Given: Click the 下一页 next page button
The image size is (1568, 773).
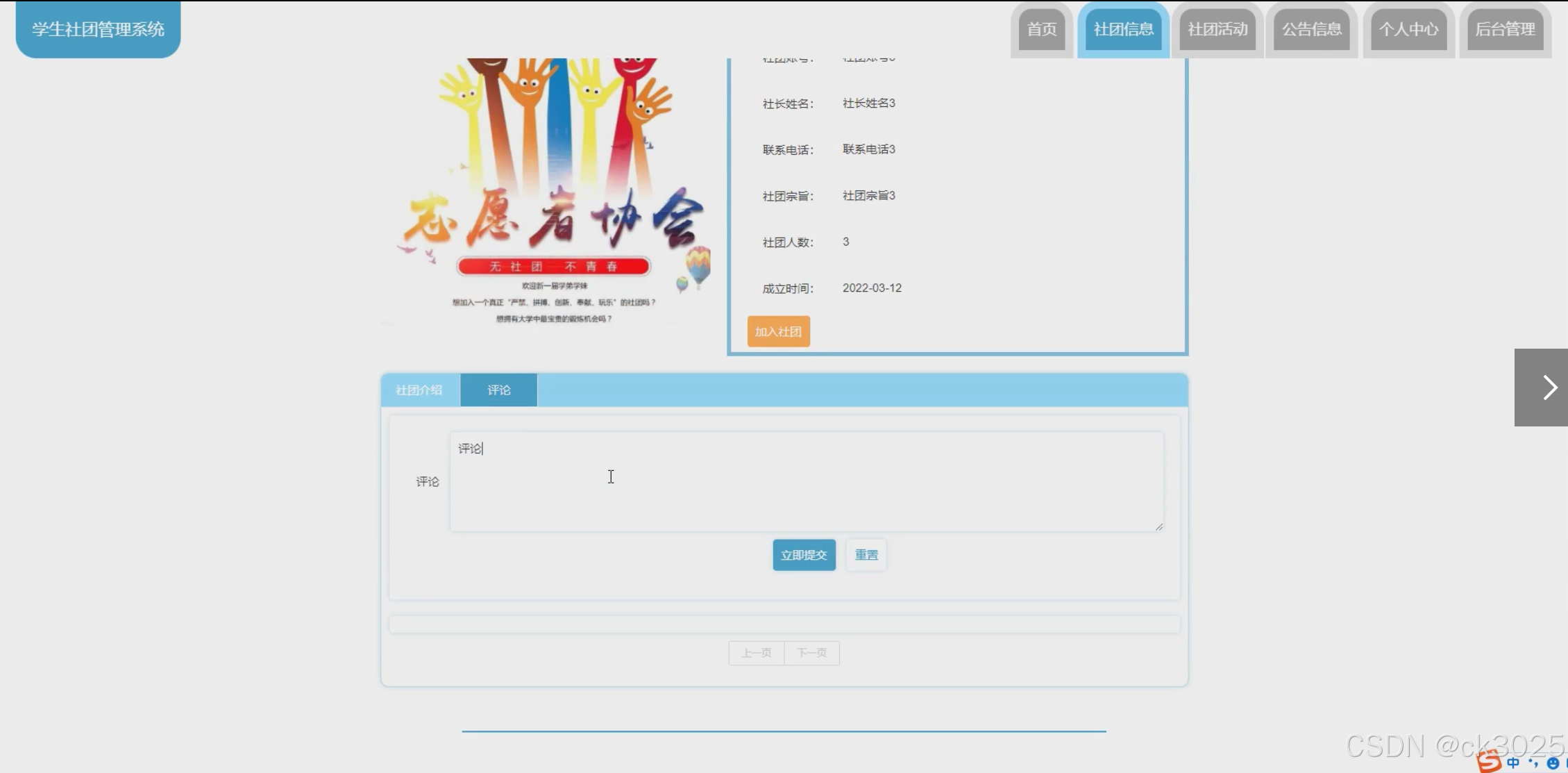Looking at the screenshot, I should [x=811, y=653].
